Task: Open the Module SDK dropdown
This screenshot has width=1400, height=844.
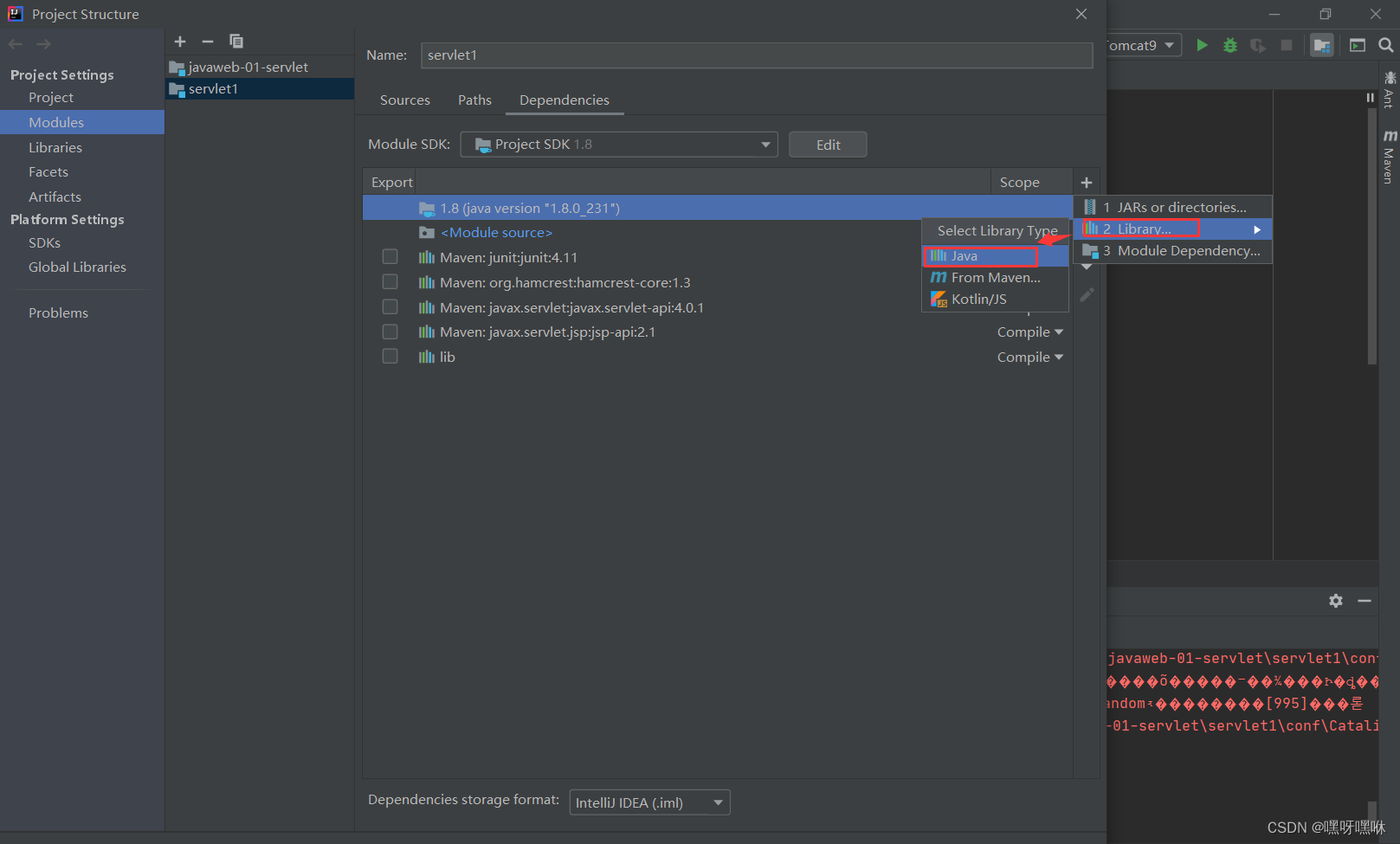Action: pyautogui.click(x=619, y=145)
